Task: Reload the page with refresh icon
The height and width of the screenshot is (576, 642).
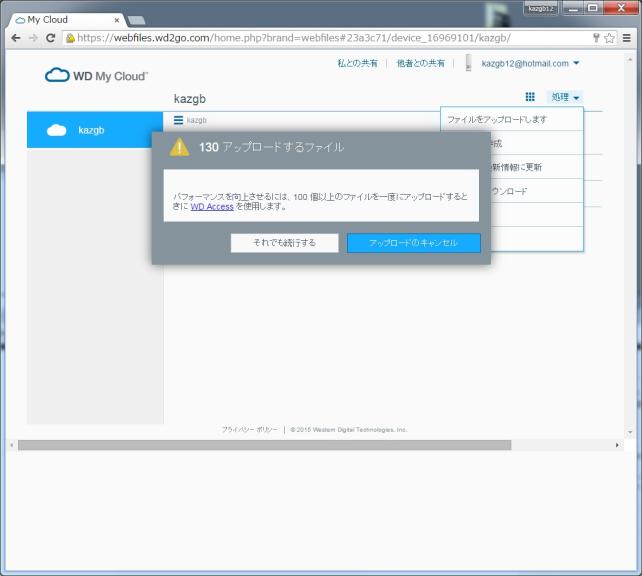Action: (50, 38)
